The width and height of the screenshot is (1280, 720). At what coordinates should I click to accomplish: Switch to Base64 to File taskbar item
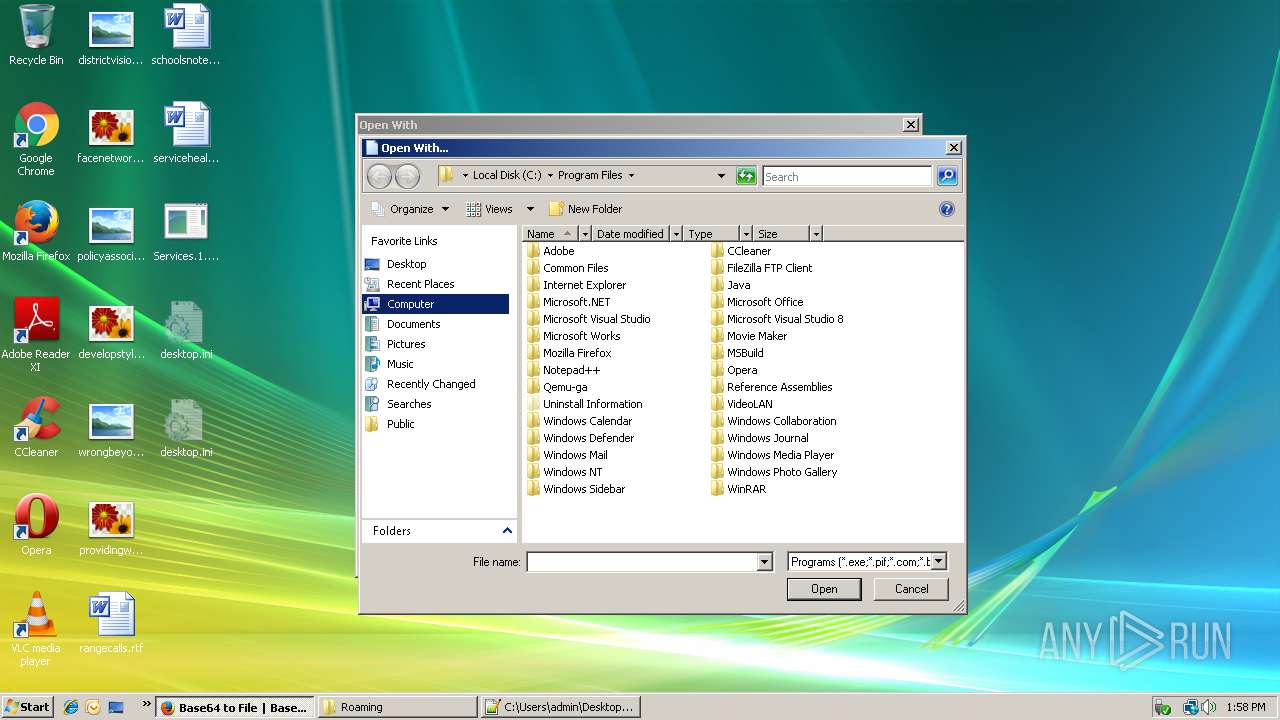pos(235,707)
